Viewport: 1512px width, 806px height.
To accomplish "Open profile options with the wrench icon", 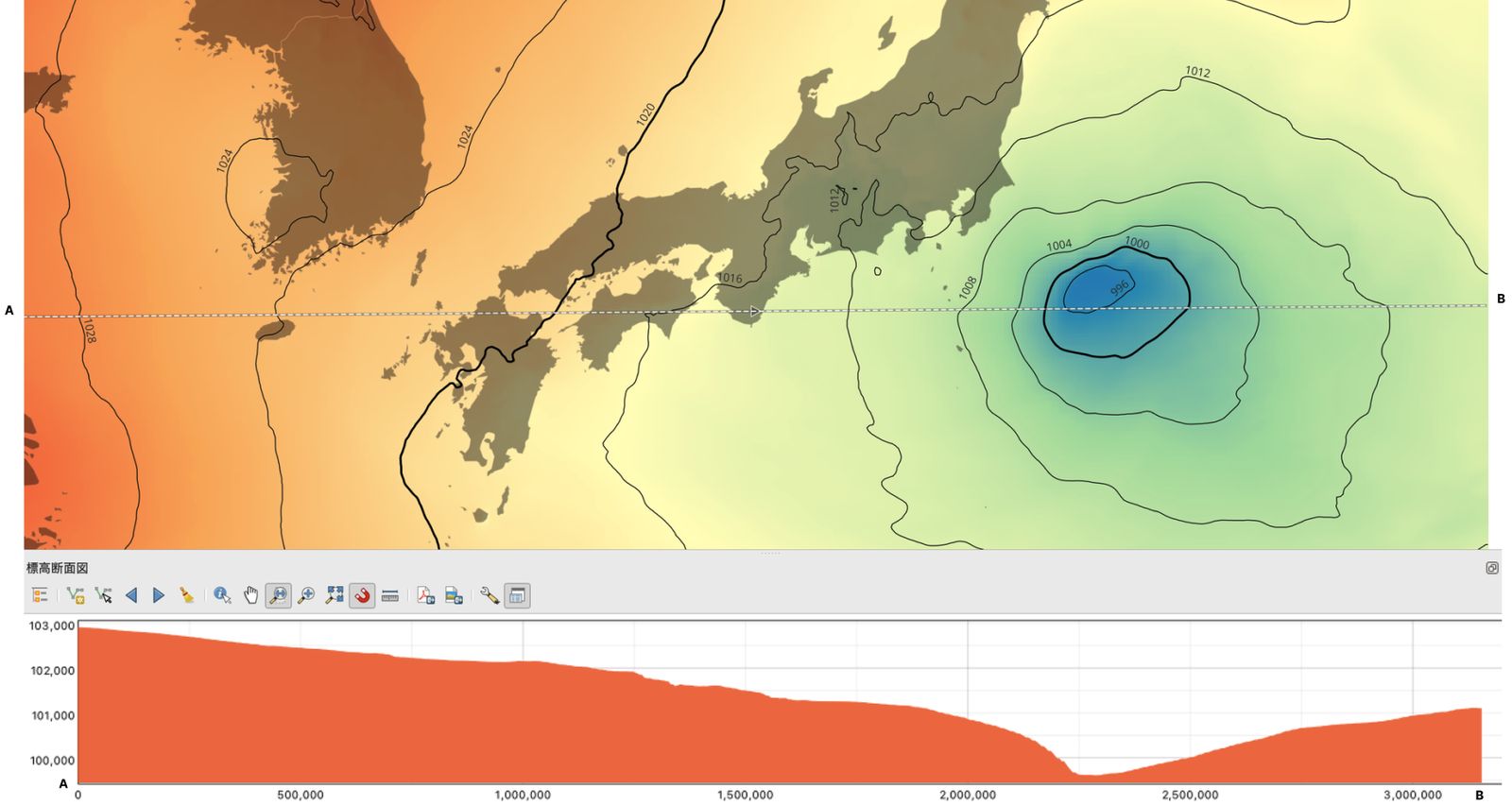I will [489, 595].
